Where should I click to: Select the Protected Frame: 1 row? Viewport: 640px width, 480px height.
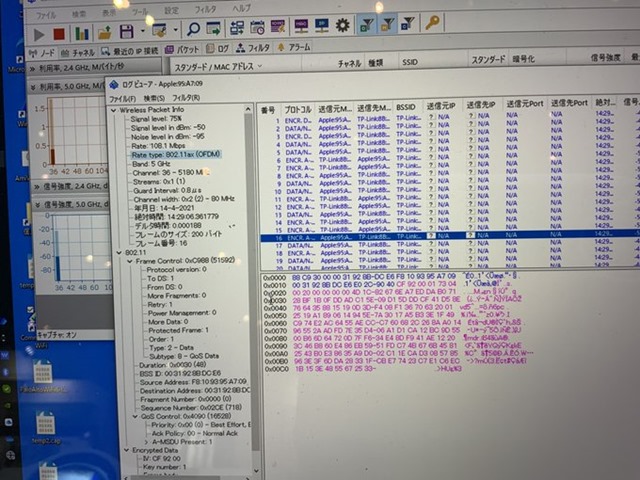click(x=178, y=330)
